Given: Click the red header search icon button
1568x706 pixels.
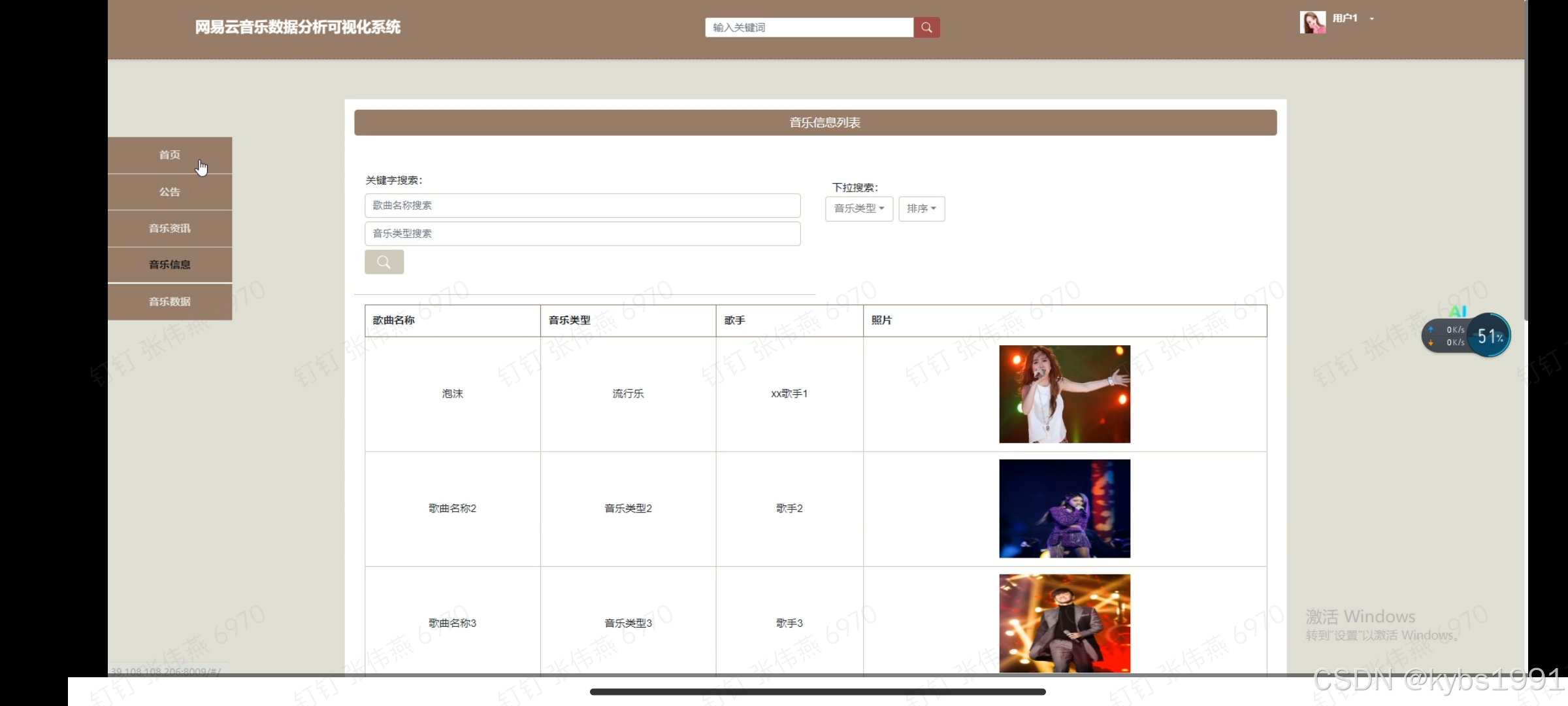Looking at the screenshot, I should (926, 27).
